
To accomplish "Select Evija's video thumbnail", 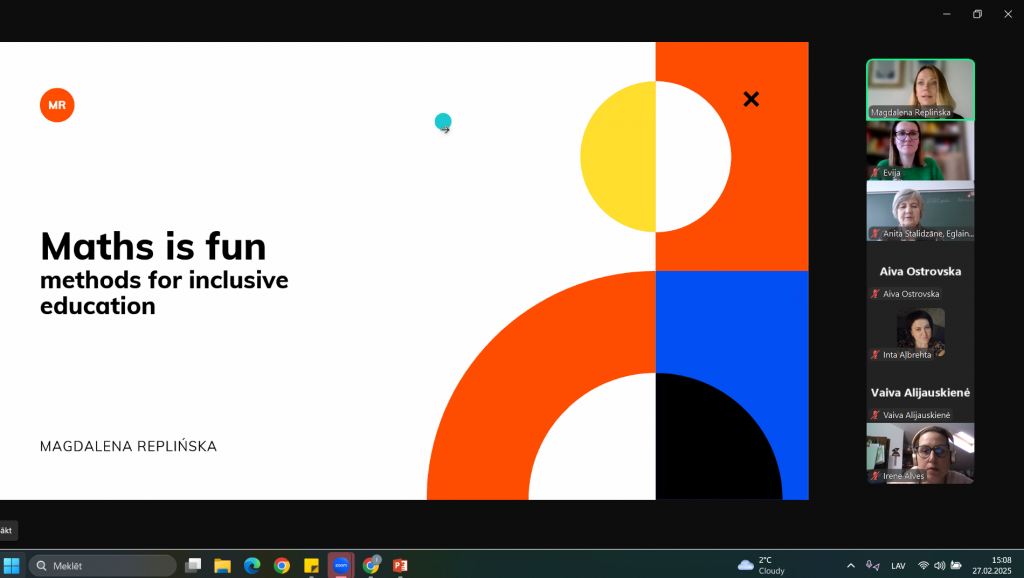I will point(920,150).
